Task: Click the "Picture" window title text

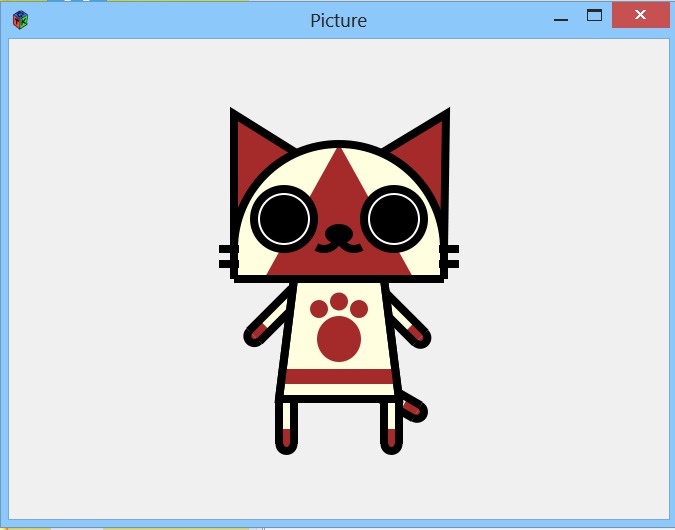Action: click(x=338, y=20)
